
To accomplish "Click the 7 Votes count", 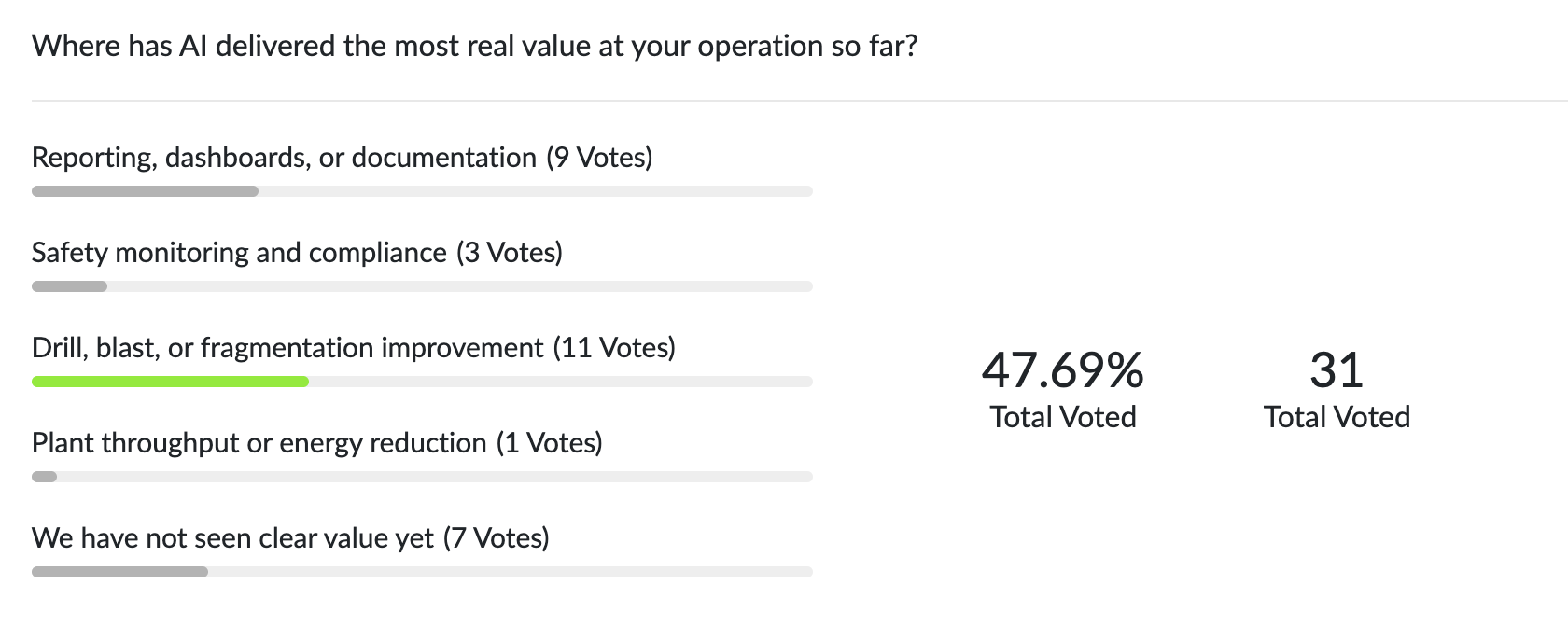I will pyautogui.click(x=496, y=538).
